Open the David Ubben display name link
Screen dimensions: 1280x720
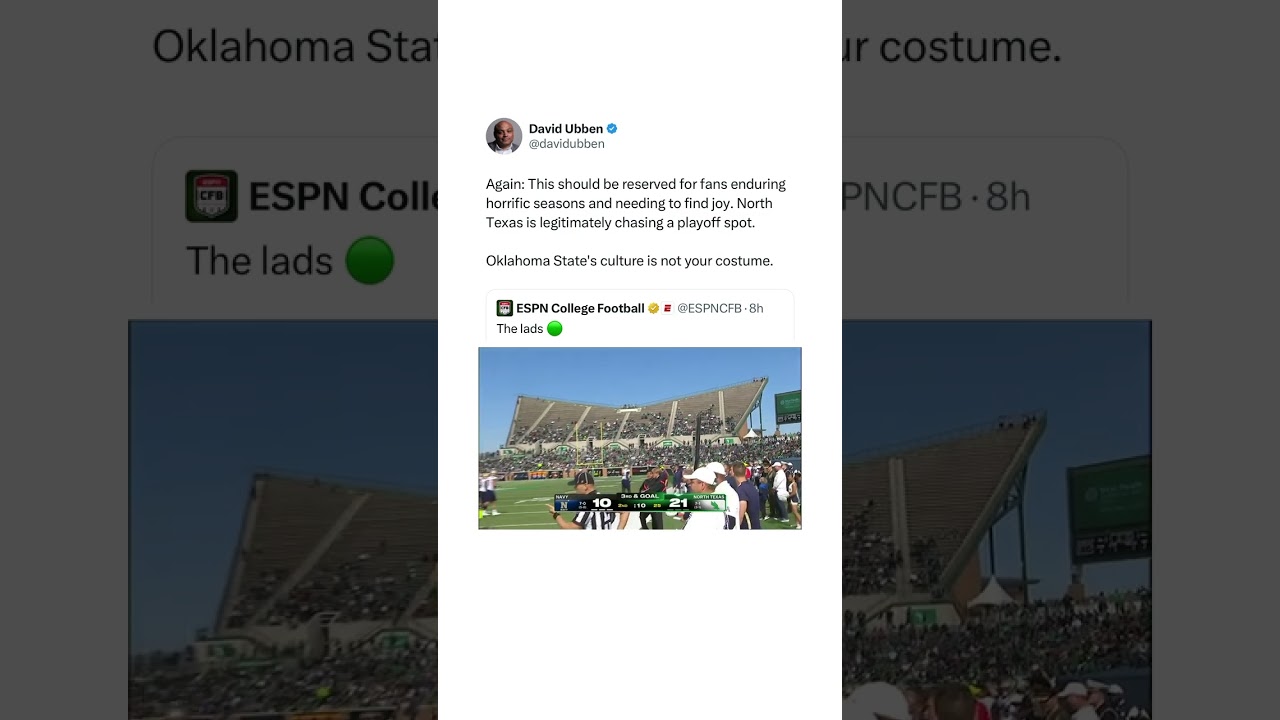(x=566, y=129)
